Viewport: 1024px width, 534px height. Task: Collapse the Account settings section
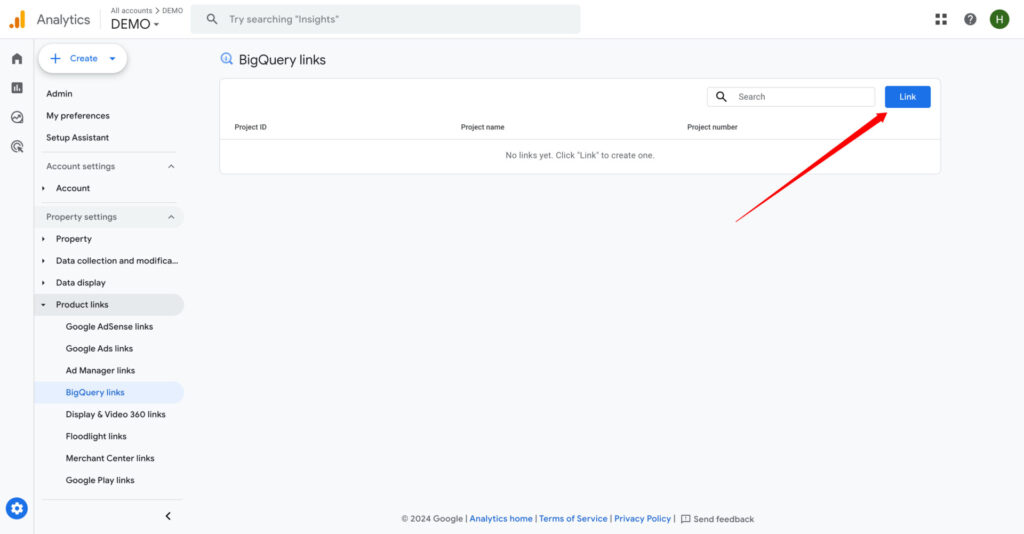click(x=171, y=167)
